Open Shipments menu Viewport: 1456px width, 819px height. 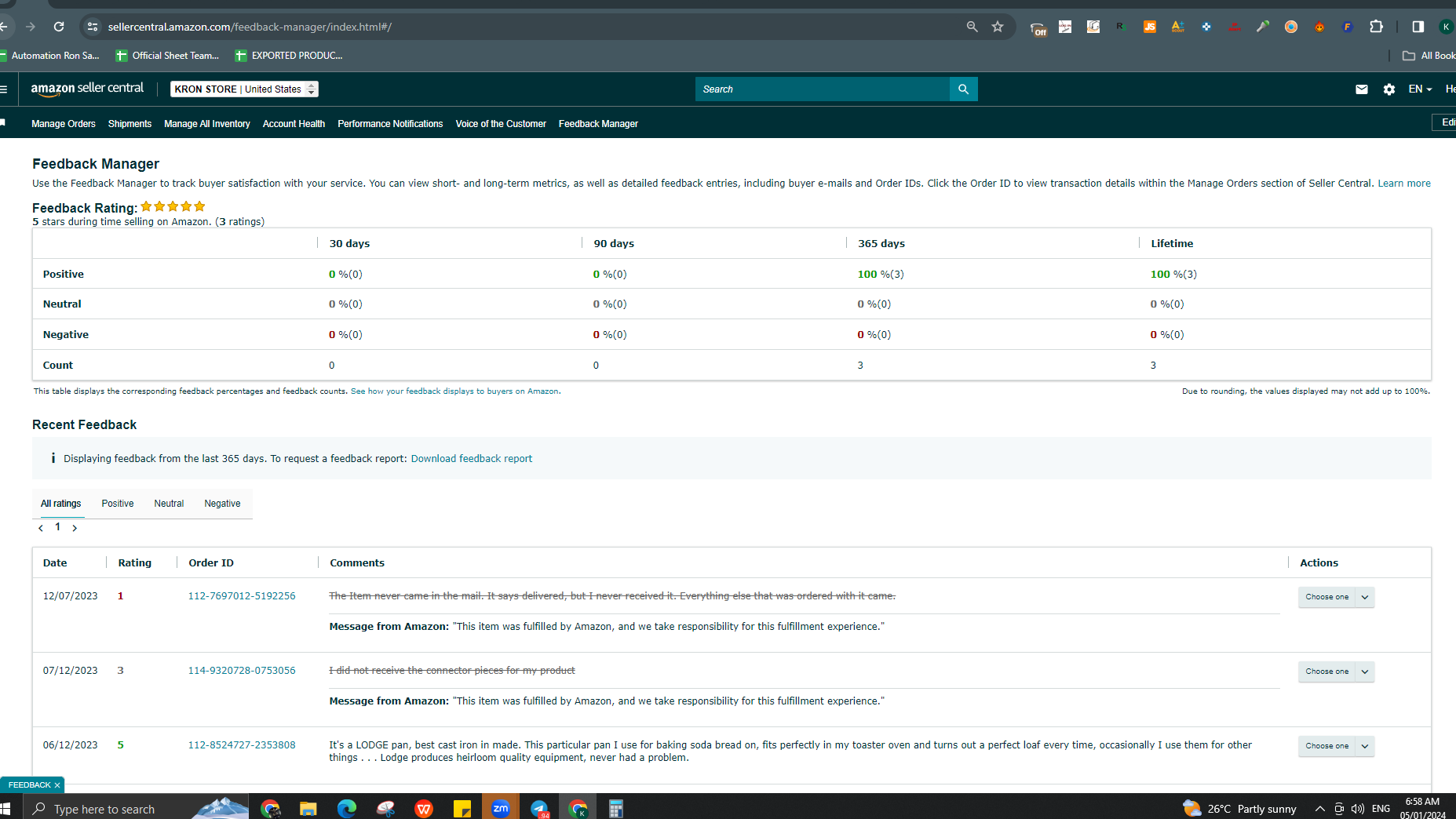pos(130,124)
